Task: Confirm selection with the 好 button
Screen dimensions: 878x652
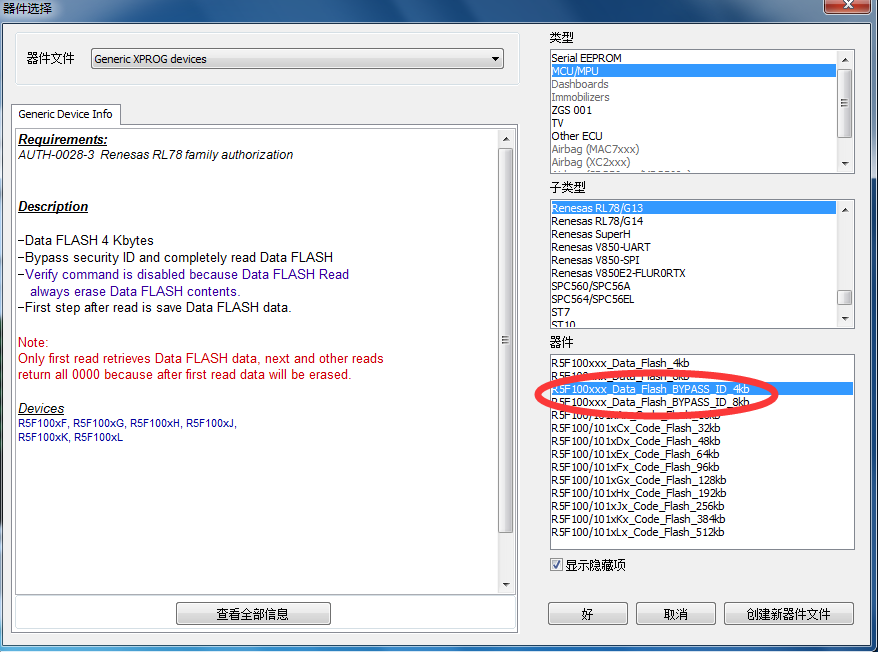Action: [587, 614]
